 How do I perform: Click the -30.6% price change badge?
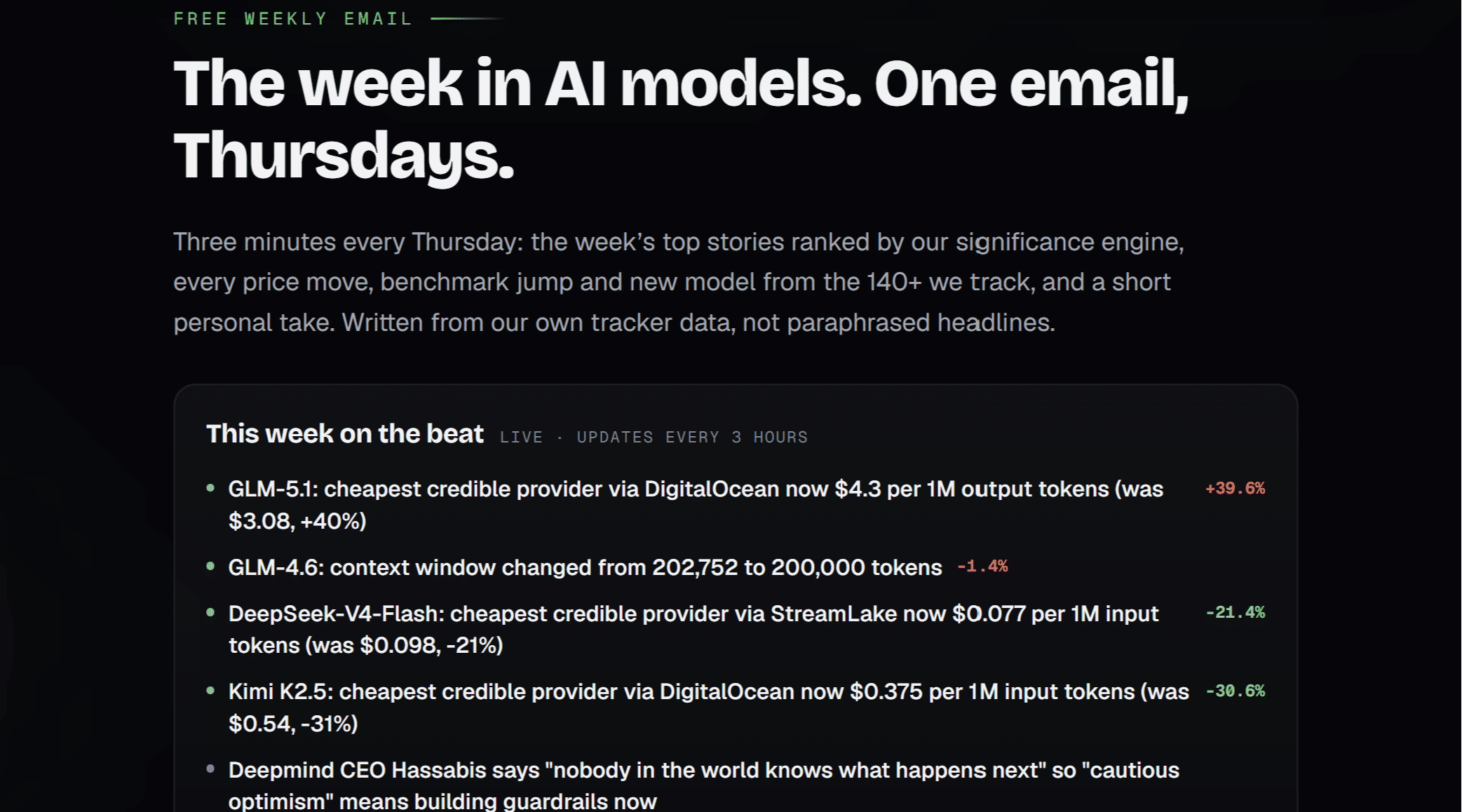click(1235, 691)
